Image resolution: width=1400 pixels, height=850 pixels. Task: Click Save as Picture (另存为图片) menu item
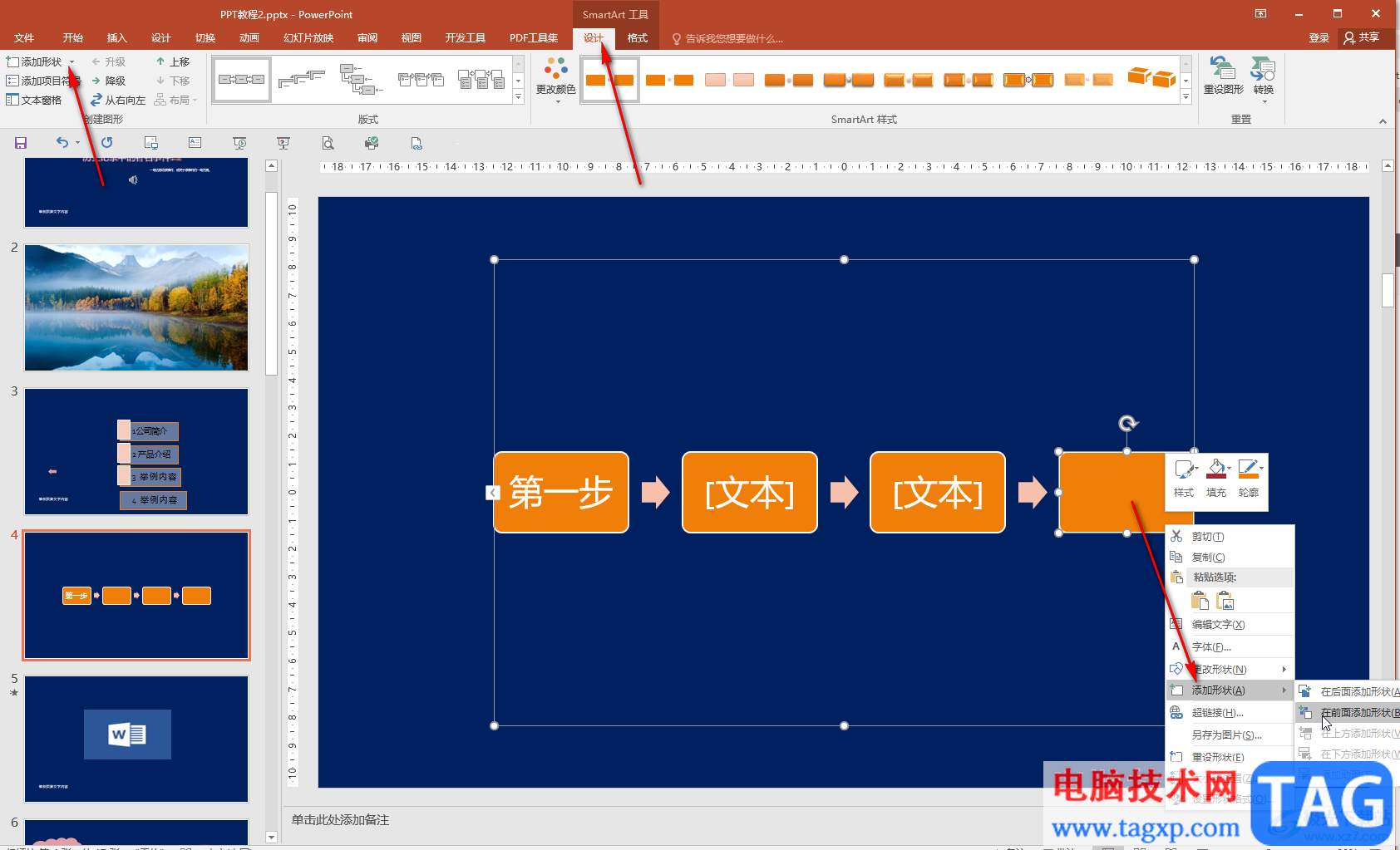pos(1230,735)
